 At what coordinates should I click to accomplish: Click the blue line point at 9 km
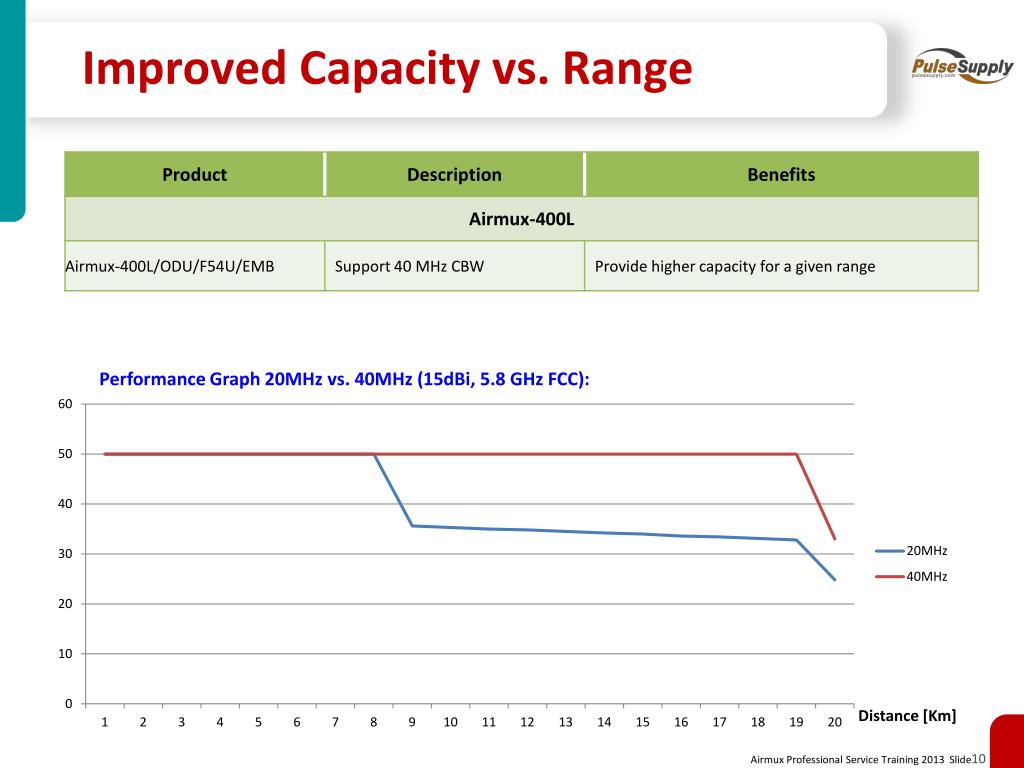click(412, 526)
